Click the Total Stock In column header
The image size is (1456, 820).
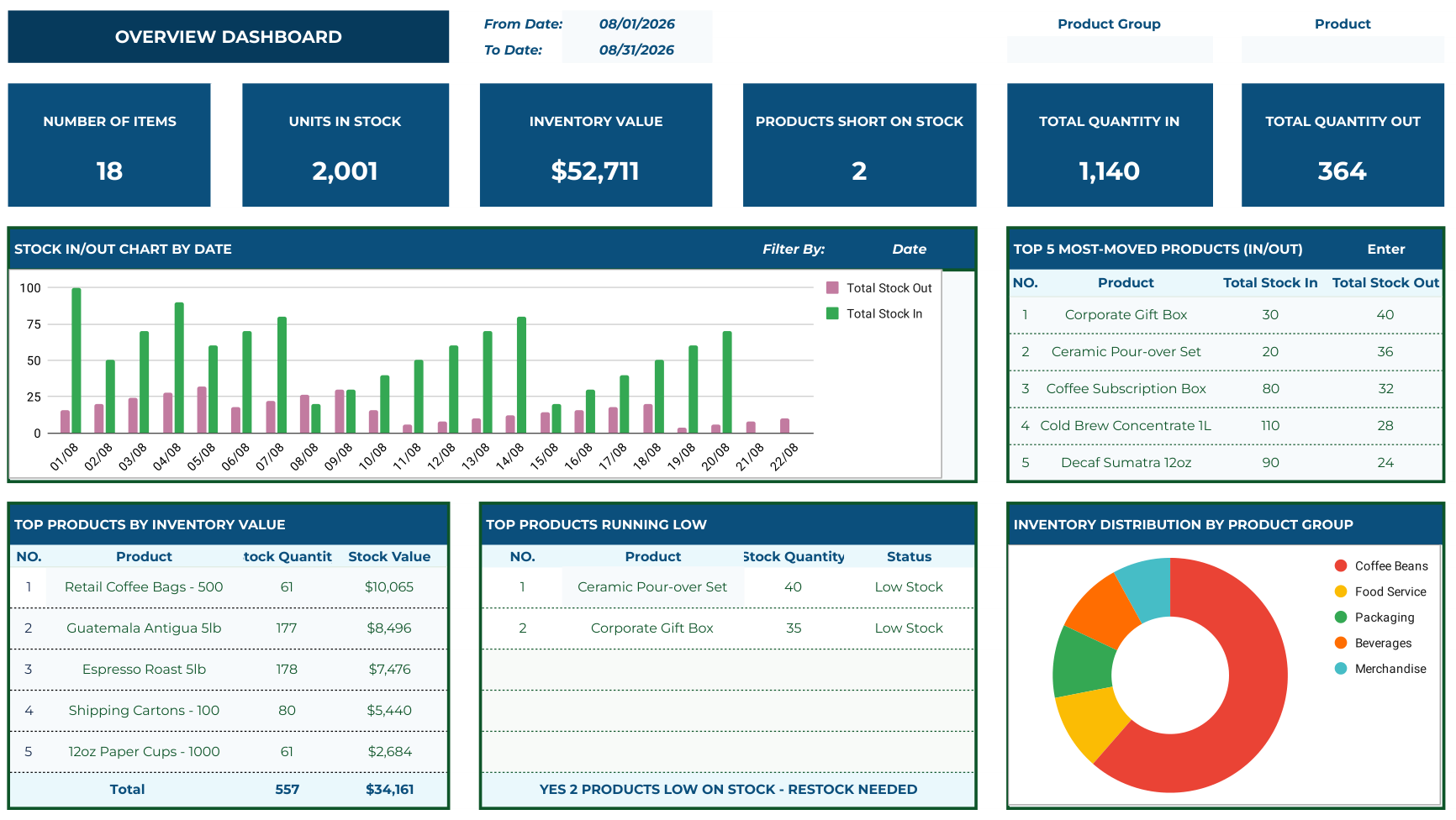click(x=1270, y=283)
